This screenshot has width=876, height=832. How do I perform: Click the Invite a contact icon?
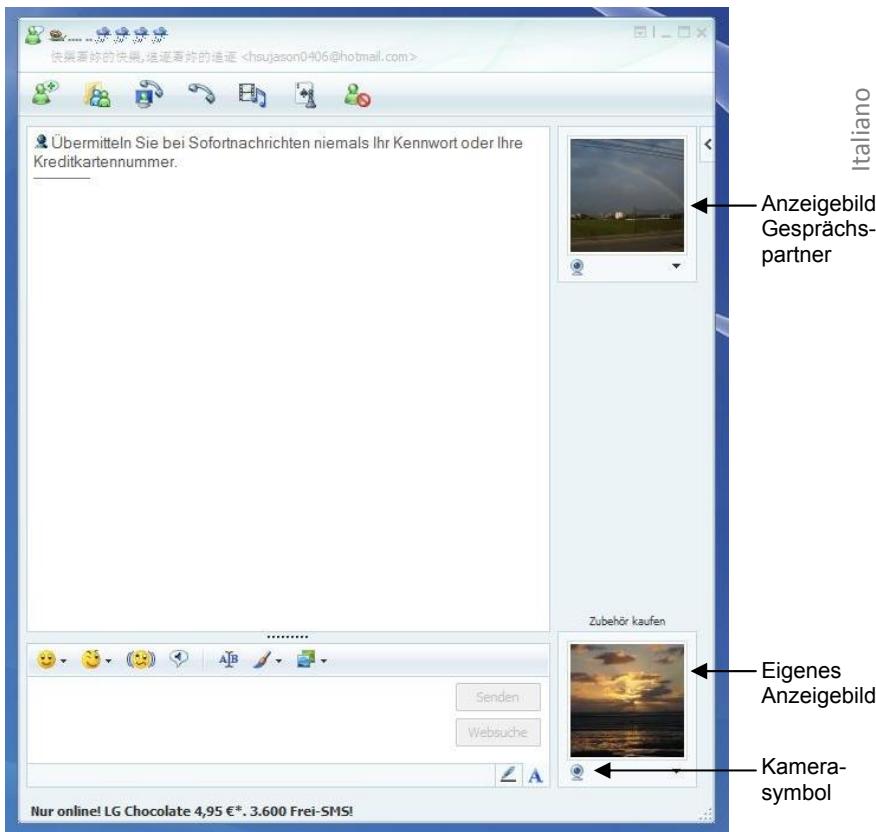[x=45, y=93]
